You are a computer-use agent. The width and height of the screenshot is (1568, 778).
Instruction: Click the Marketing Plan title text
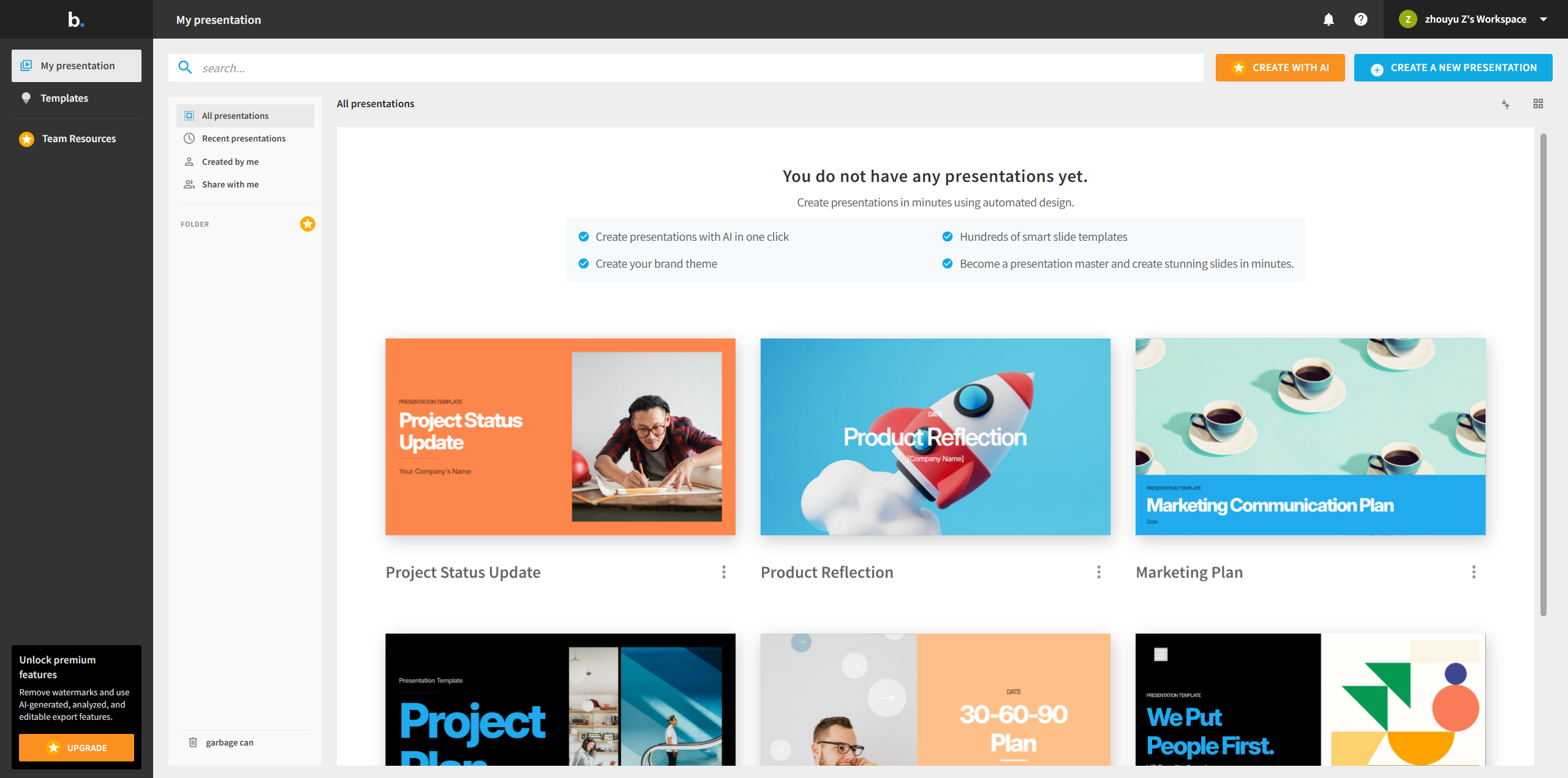click(x=1189, y=572)
